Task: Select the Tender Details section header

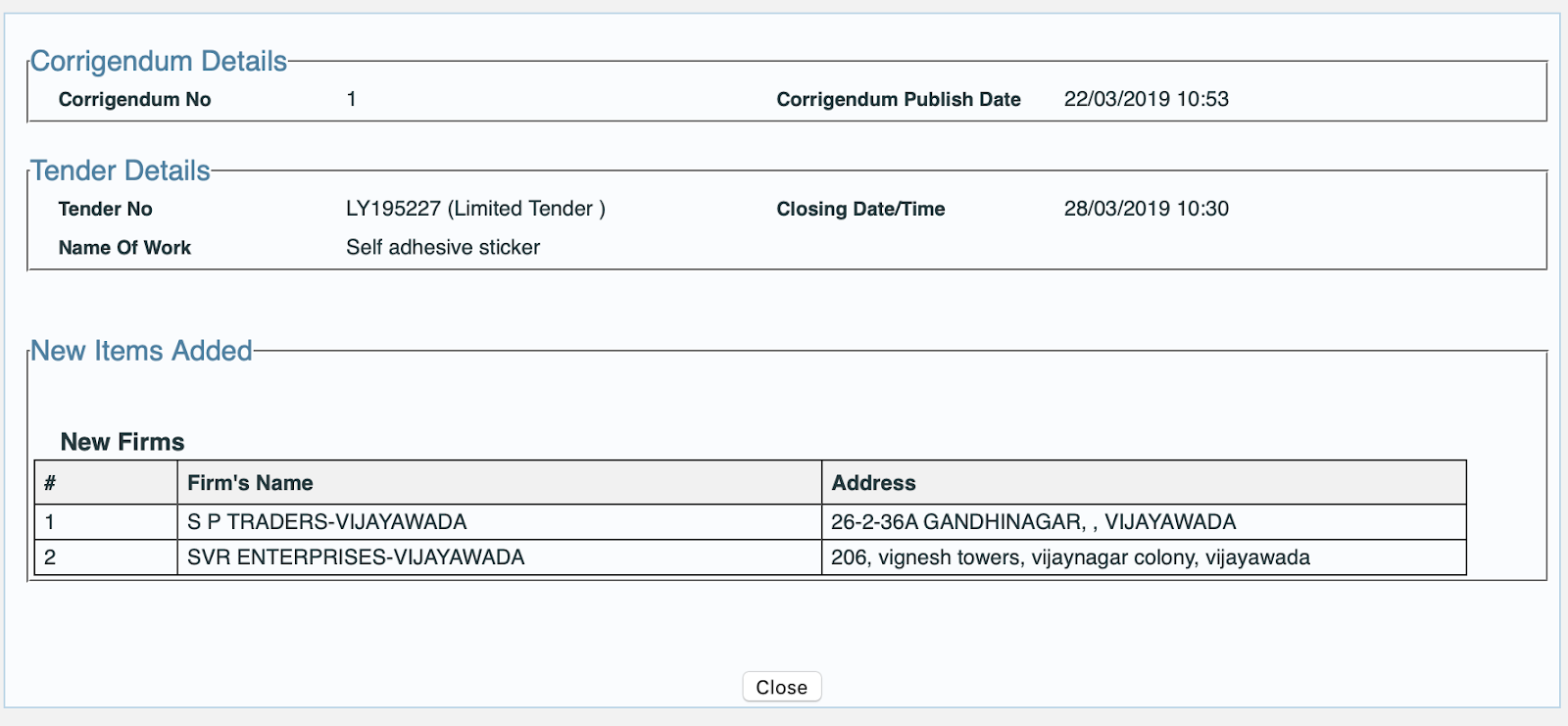Action: pyautogui.click(x=120, y=169)
